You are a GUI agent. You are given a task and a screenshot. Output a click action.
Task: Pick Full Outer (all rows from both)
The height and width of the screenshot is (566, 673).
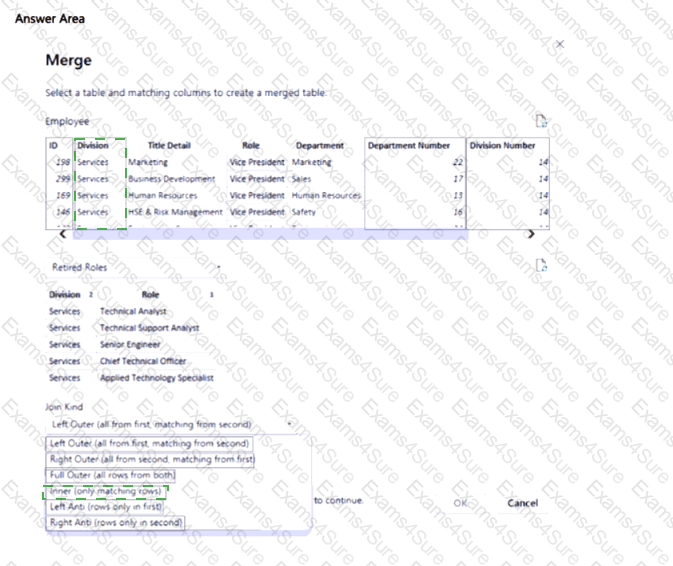[112, 474]
